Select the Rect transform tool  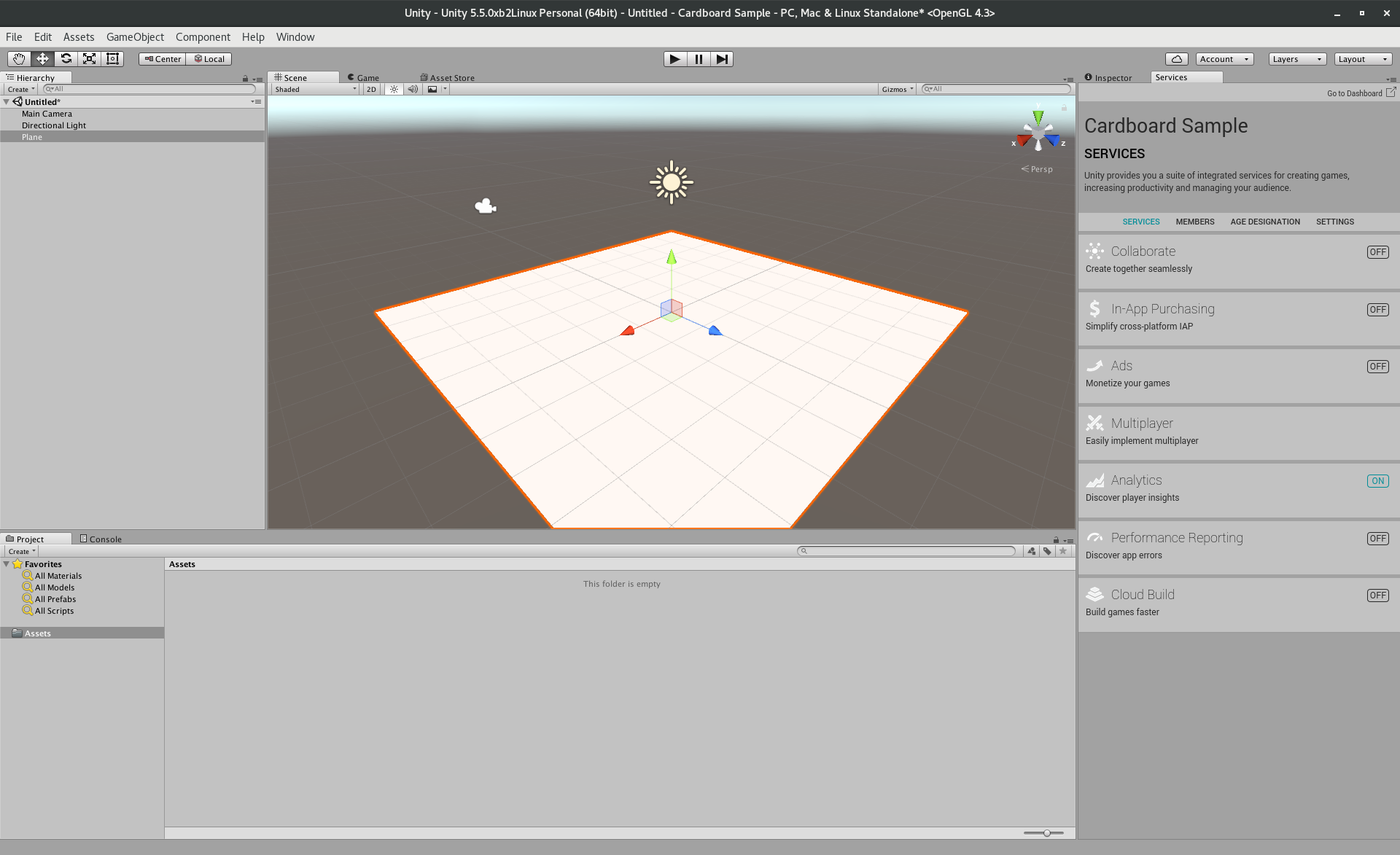[112, 59]
